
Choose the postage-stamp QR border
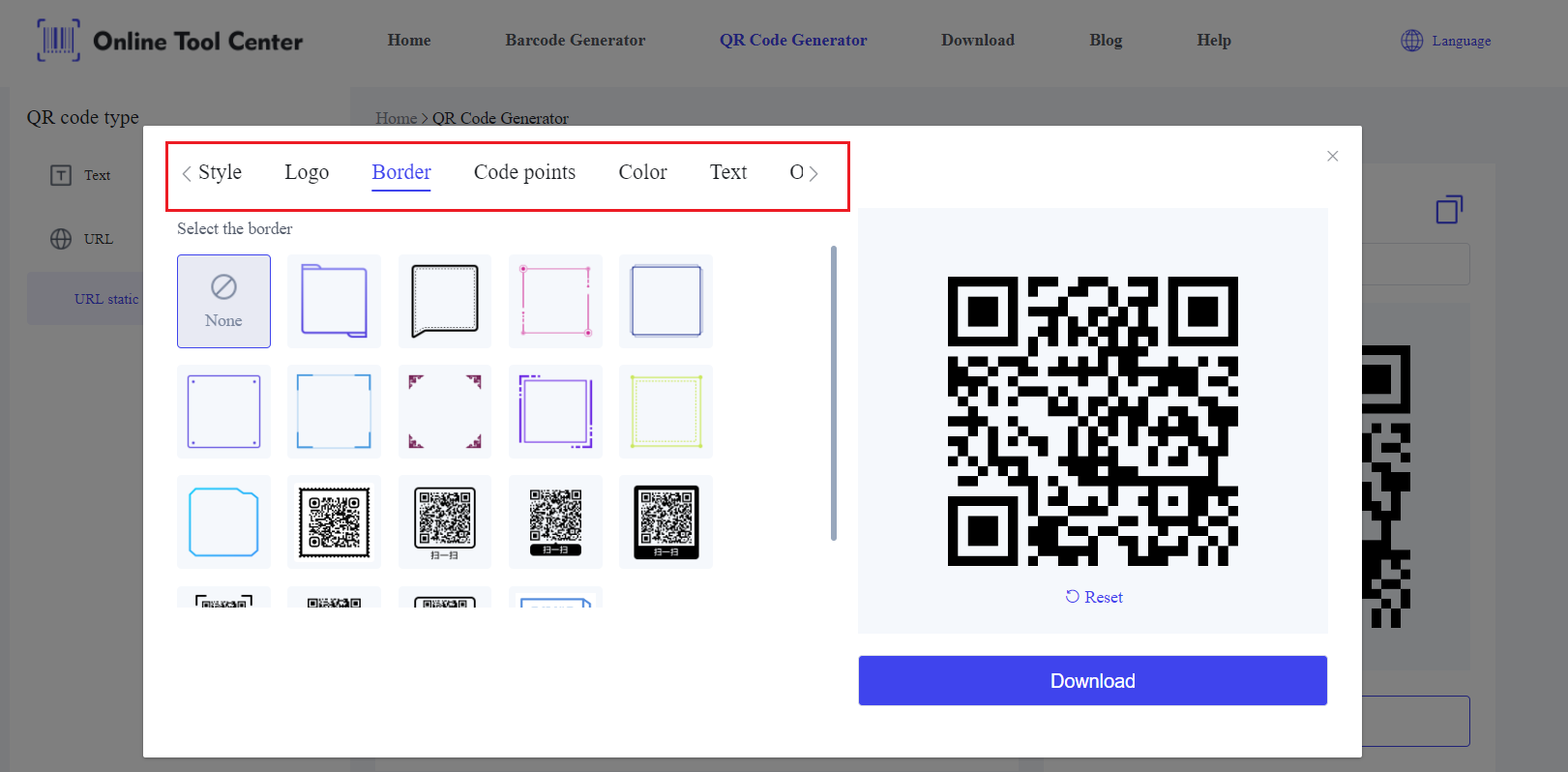point(334,521)
